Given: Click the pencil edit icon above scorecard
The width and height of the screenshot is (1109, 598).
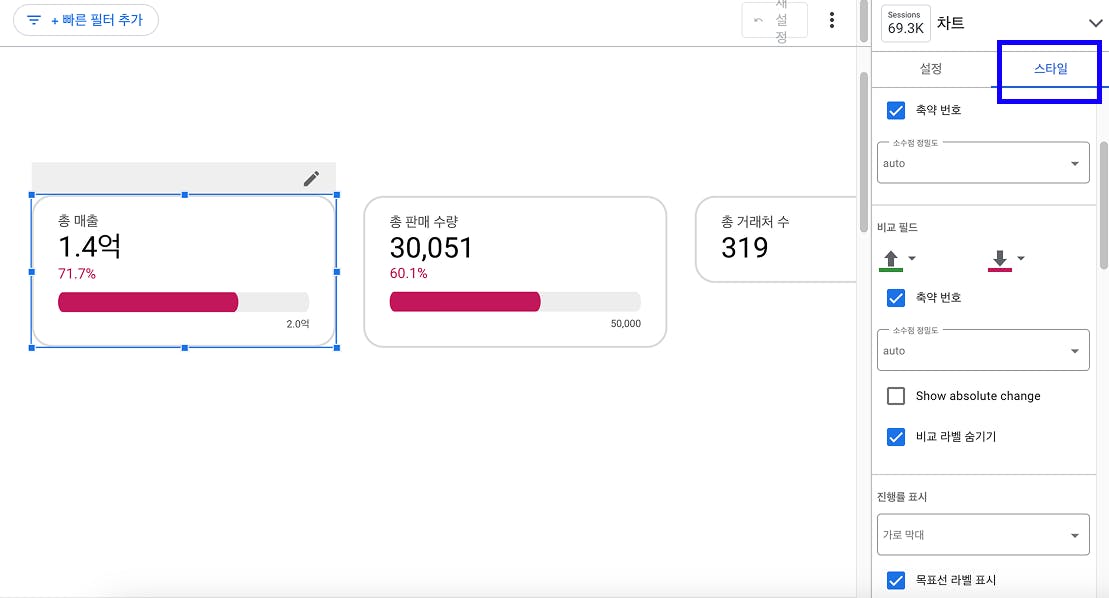Looking at the screenshot, I should click(x=311, y=178).
